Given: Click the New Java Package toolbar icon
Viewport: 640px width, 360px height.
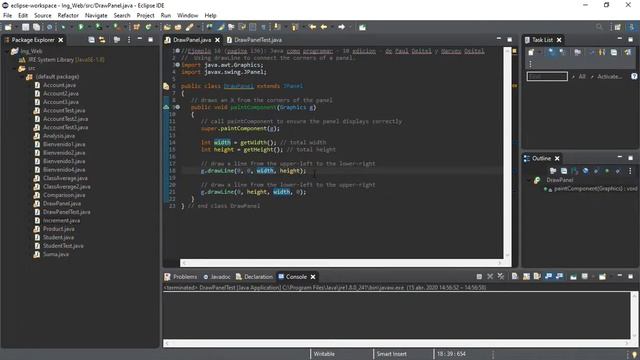Looking at the screenshot, I should 136,27.
